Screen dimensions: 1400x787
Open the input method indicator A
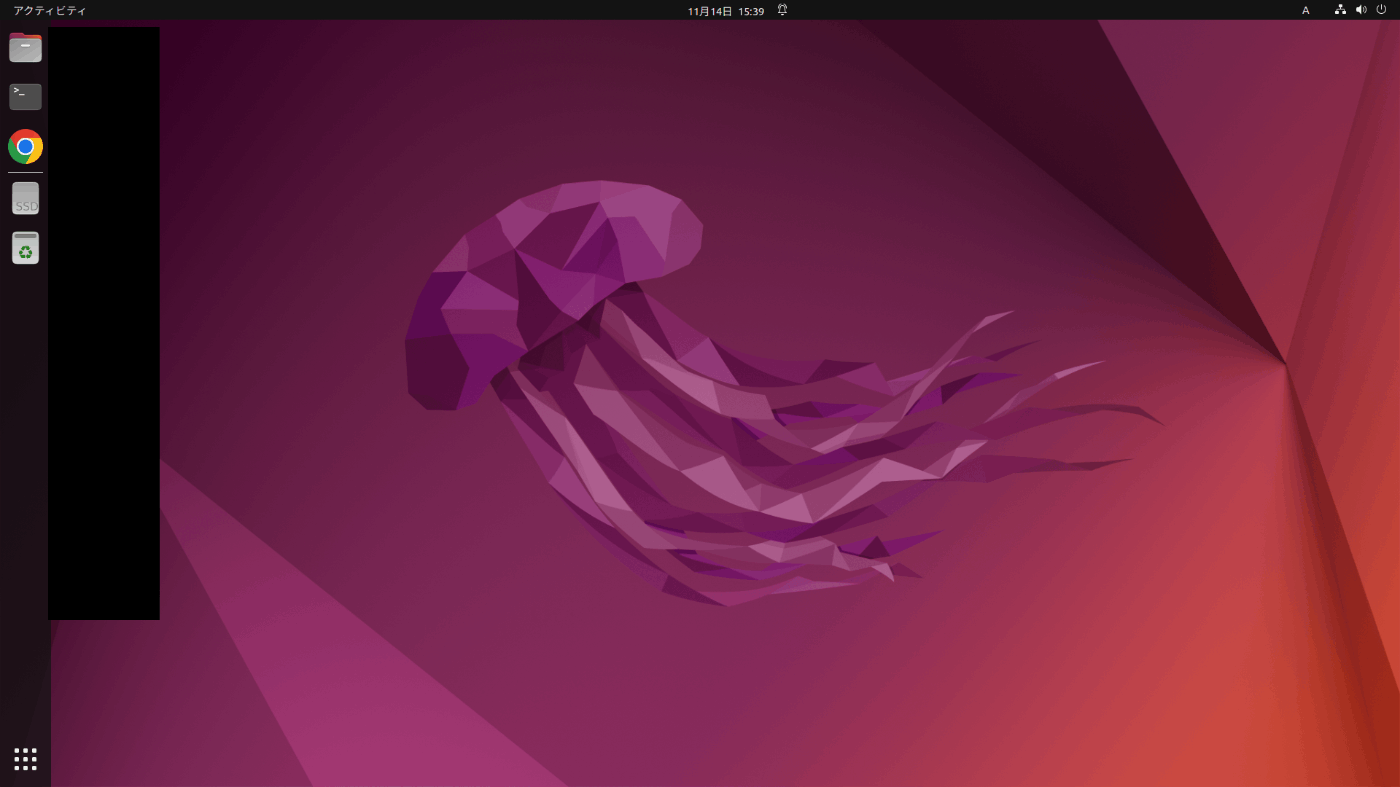tap(1305, 10)
